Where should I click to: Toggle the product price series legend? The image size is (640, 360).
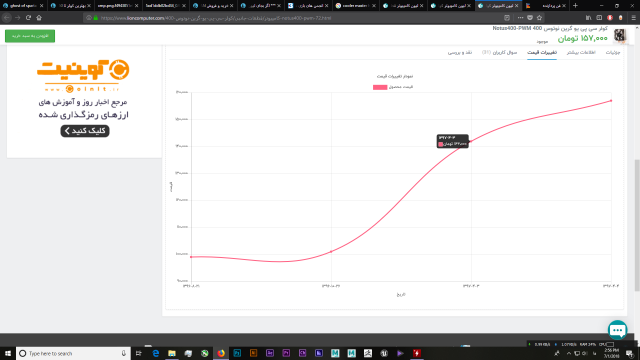tap(393, 87)
